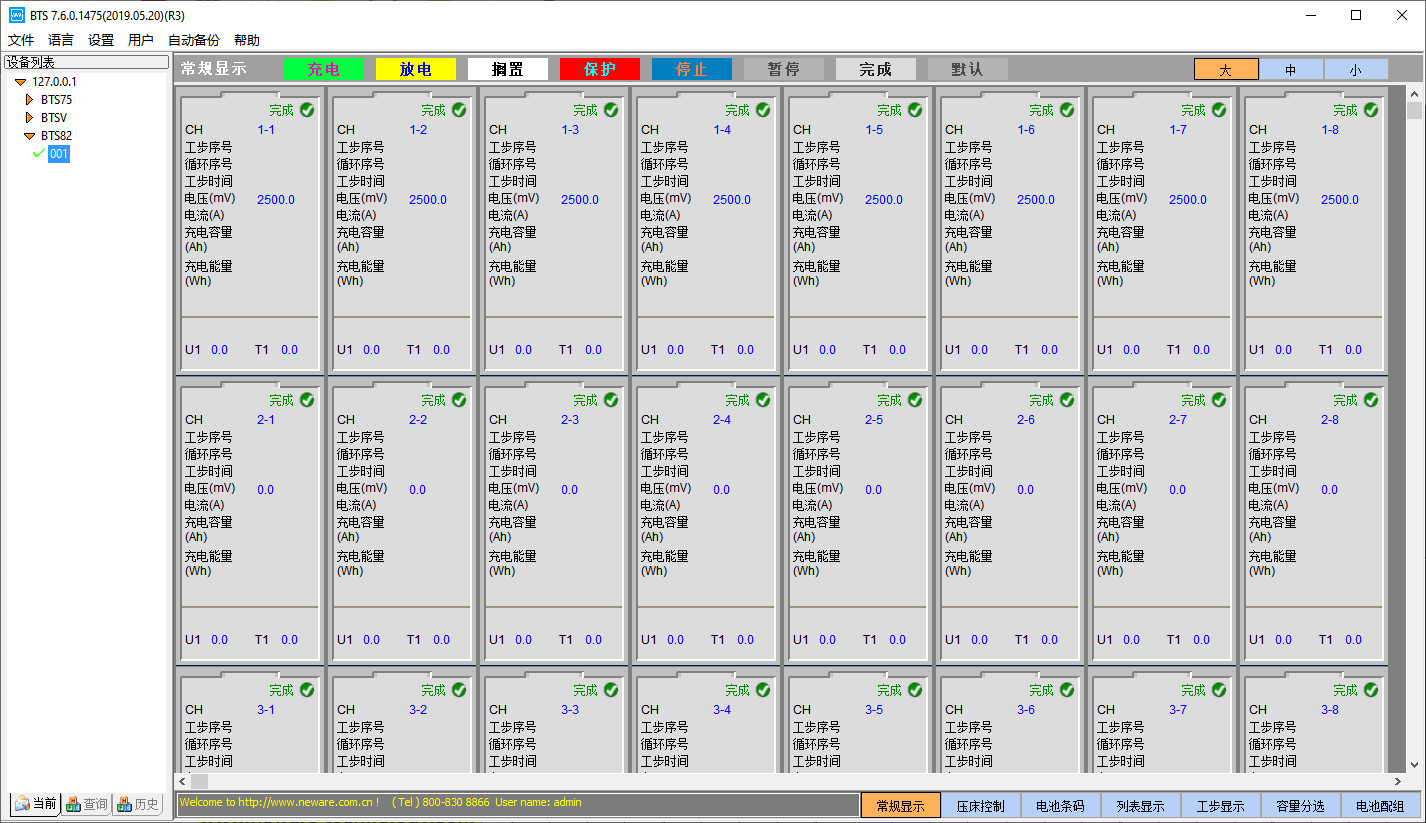
Task: Select device 001 in the tree
Action: (59, 154)
